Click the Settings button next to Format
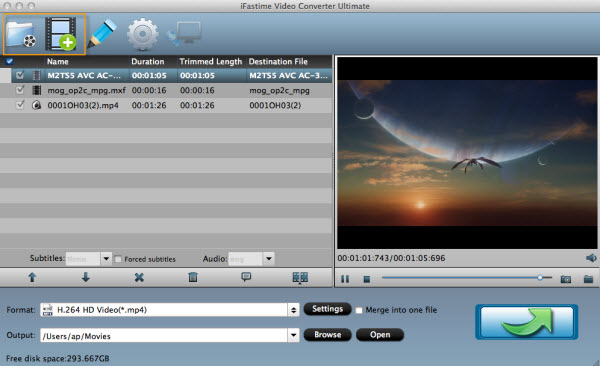 [x=328, y=309]
